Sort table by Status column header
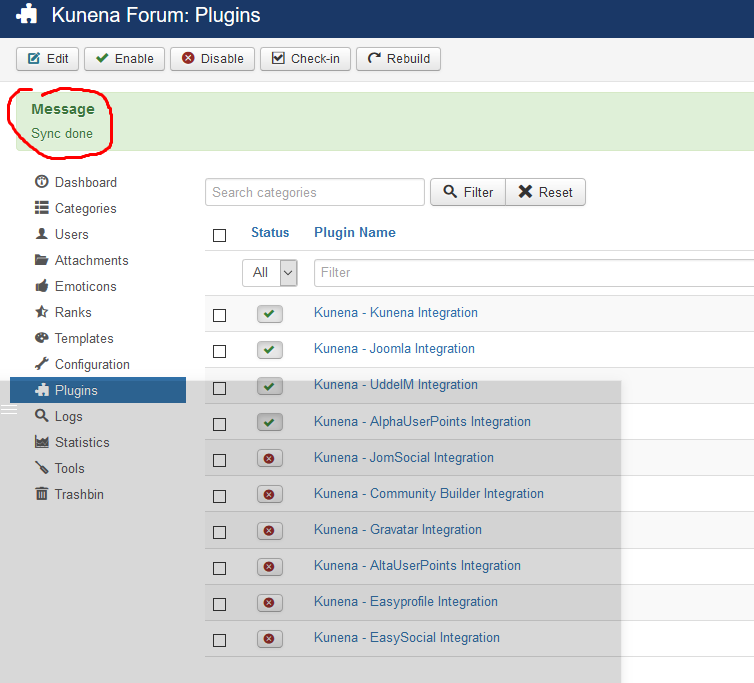The height and width of the screenshot is (683, 754). tap(270, 232)
